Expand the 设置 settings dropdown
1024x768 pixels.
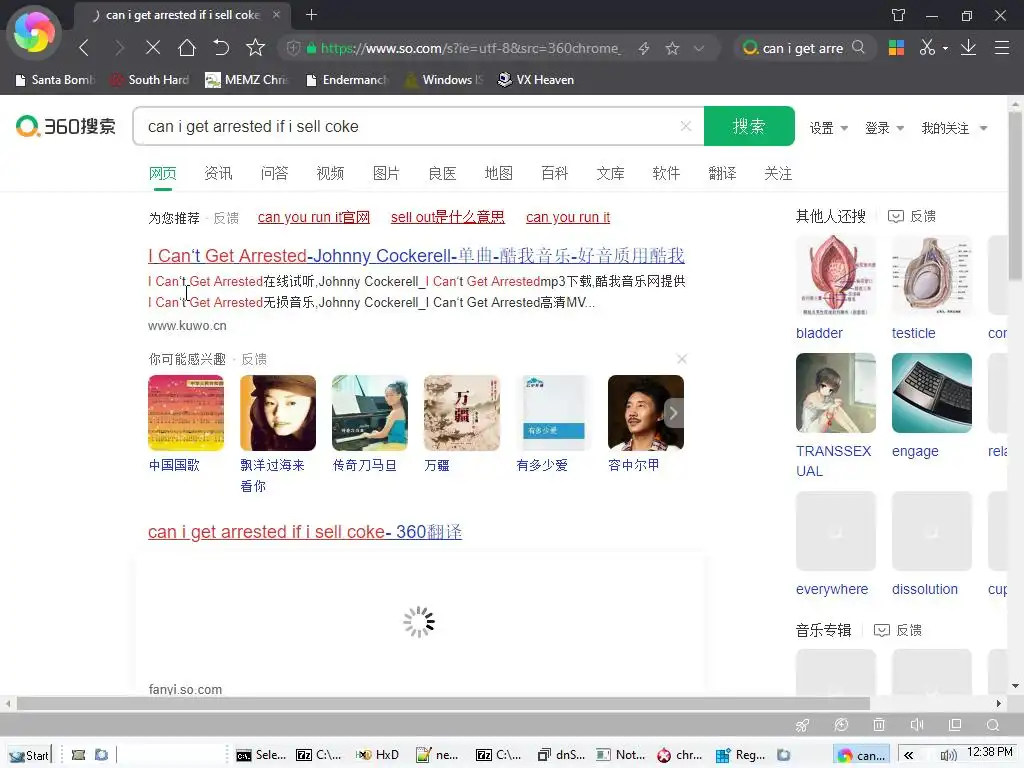click(x=829, y=128)
